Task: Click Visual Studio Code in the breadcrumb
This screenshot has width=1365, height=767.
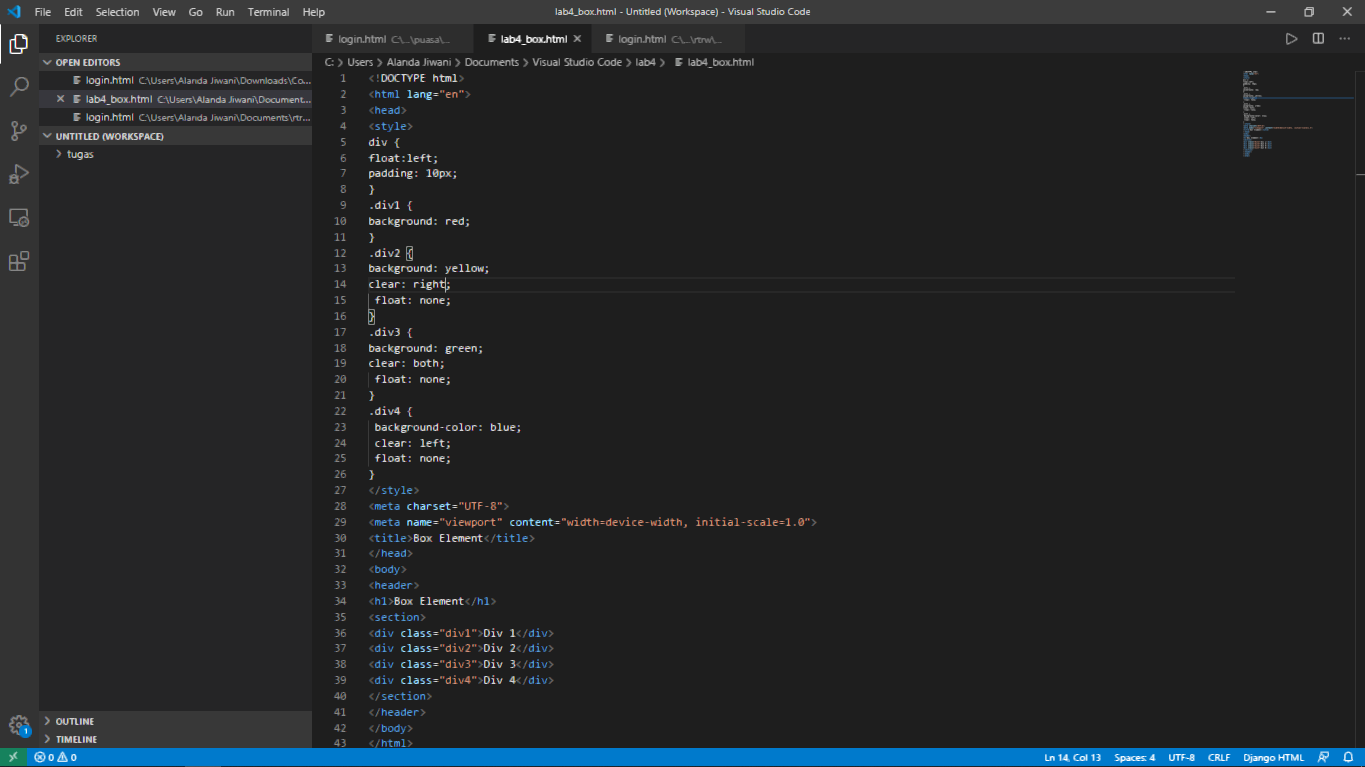Action: (x=577, y=62)
